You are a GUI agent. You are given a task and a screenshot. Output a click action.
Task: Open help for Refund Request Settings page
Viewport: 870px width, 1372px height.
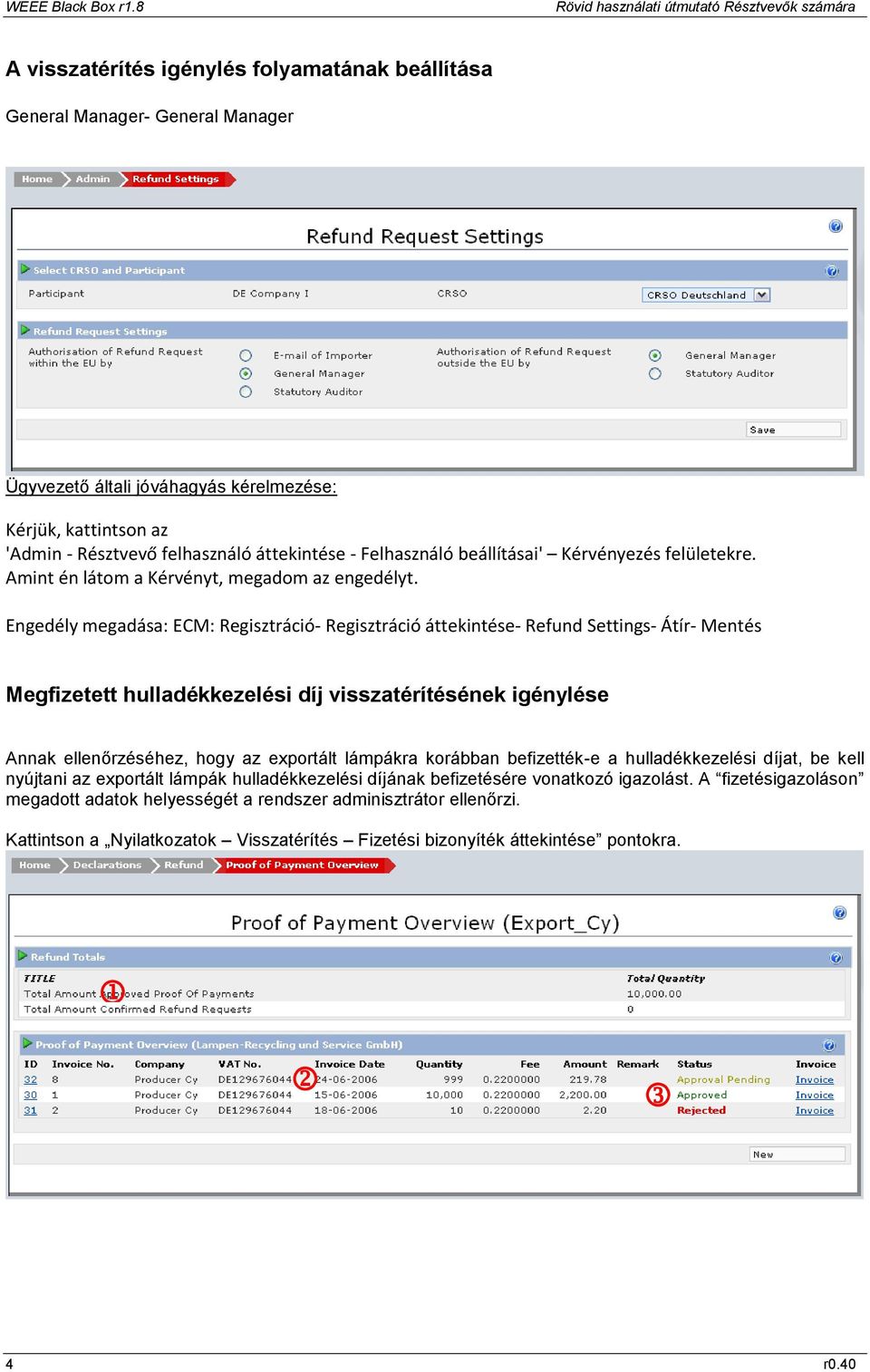click(836, 227)
